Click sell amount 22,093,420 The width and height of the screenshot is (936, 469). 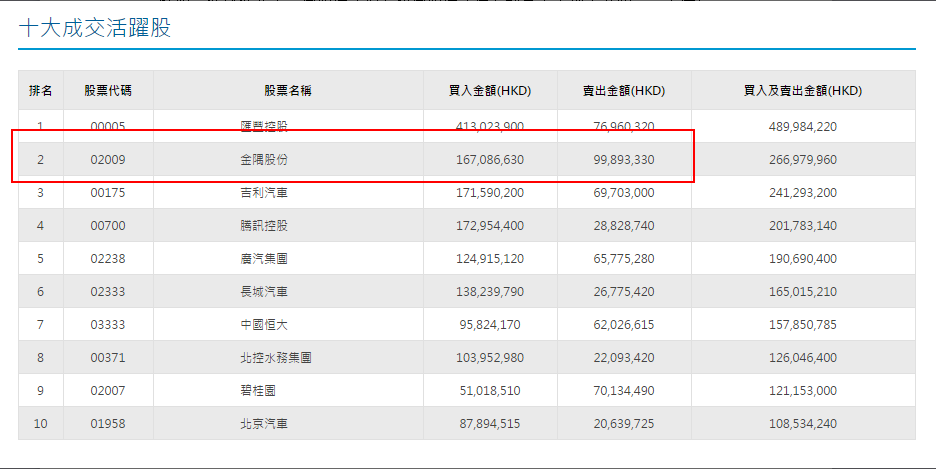(x=624, y=357)
